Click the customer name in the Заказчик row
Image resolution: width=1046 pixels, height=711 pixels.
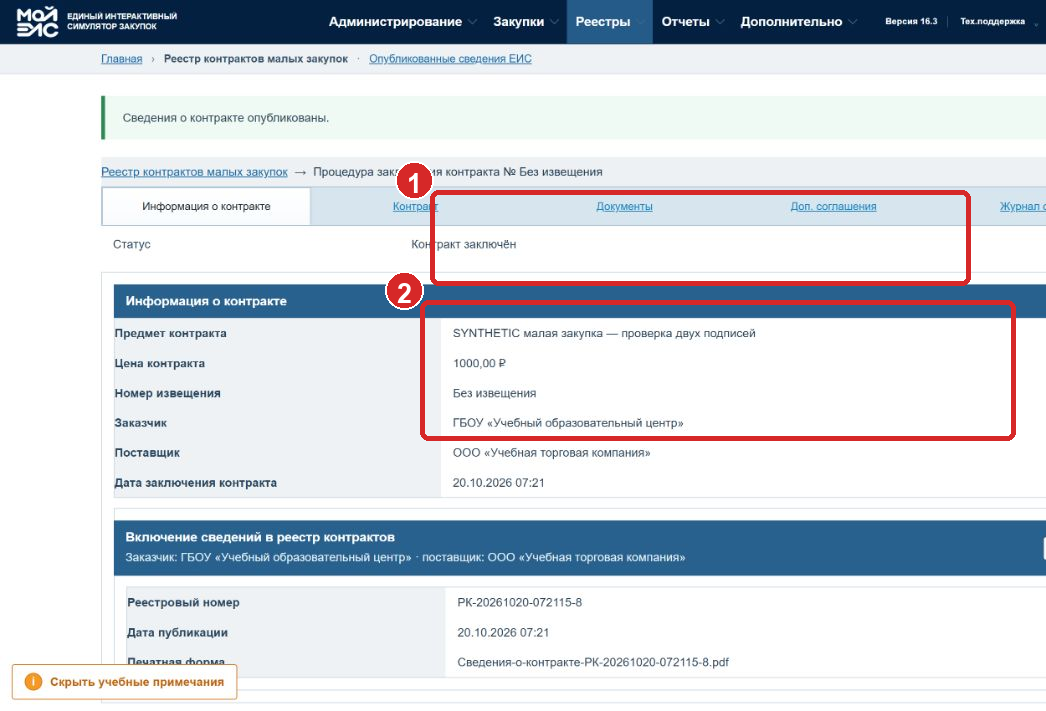[568, 422]
